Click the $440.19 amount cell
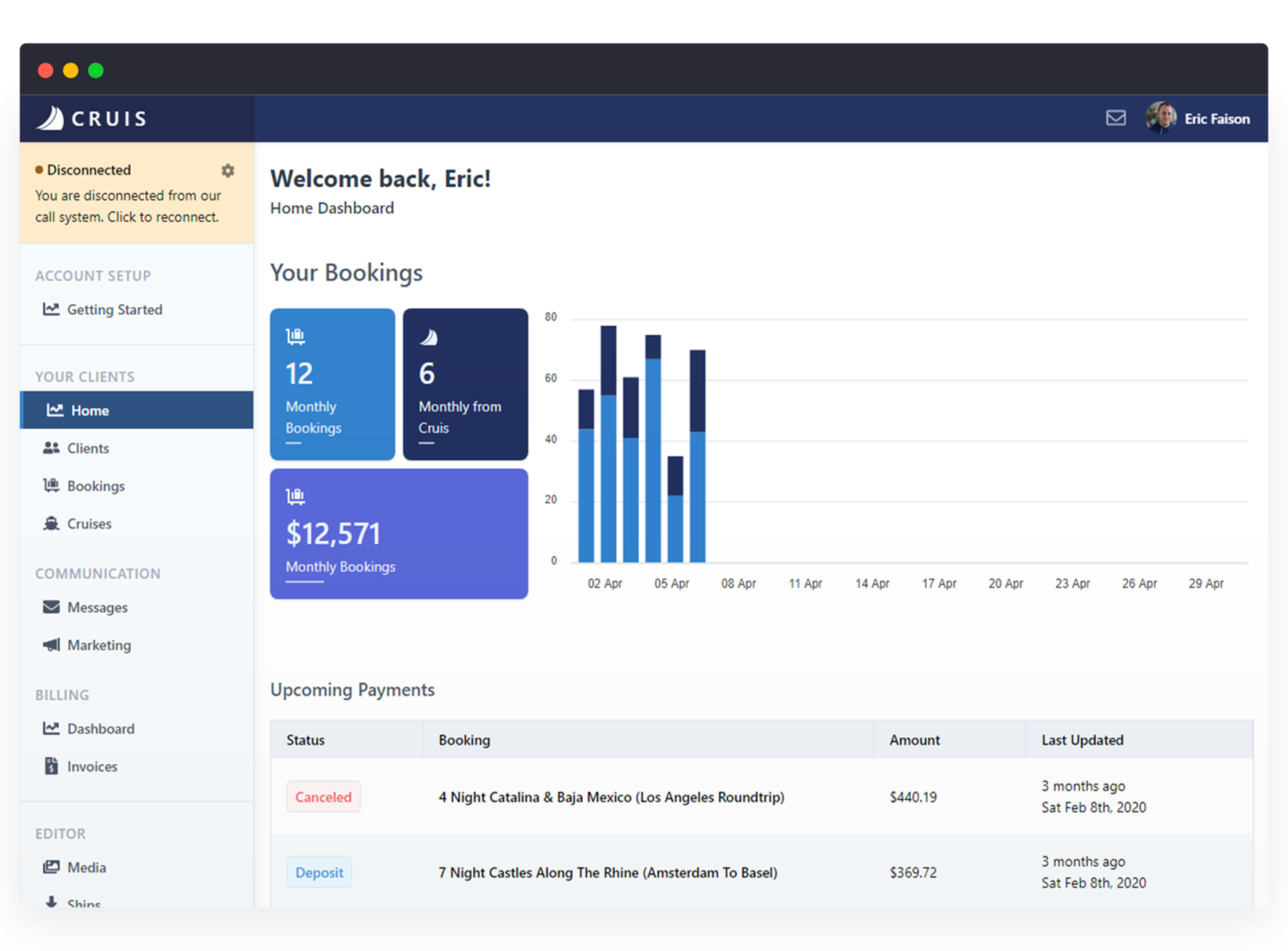Screen dimensions: 1288x951 click(913, 798)
